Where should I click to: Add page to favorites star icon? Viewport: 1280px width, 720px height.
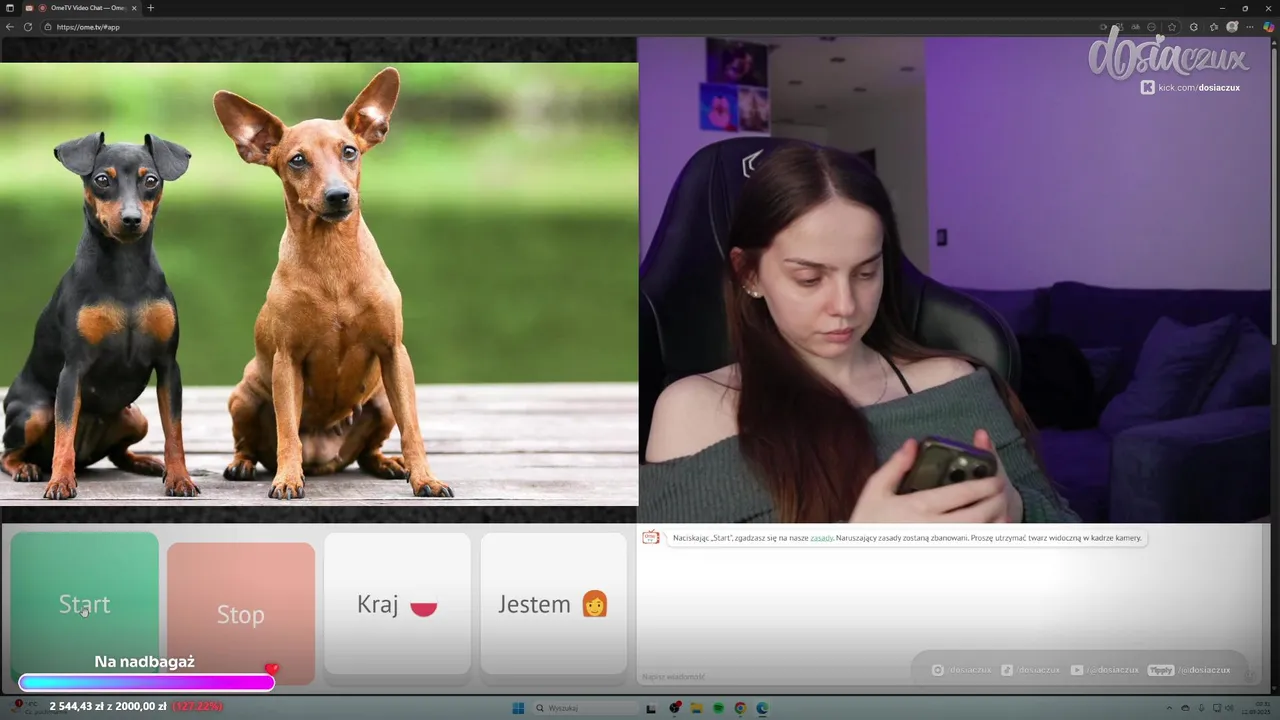[x=1172, y=27]
